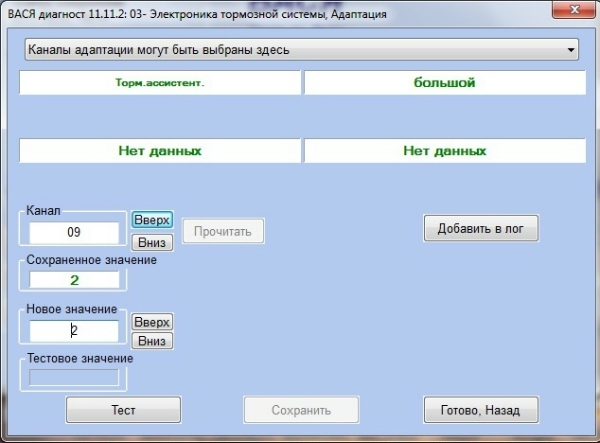This screenshot has width=600, height=443.
Task: Click the Готово, Назад button
Action: 481,410
